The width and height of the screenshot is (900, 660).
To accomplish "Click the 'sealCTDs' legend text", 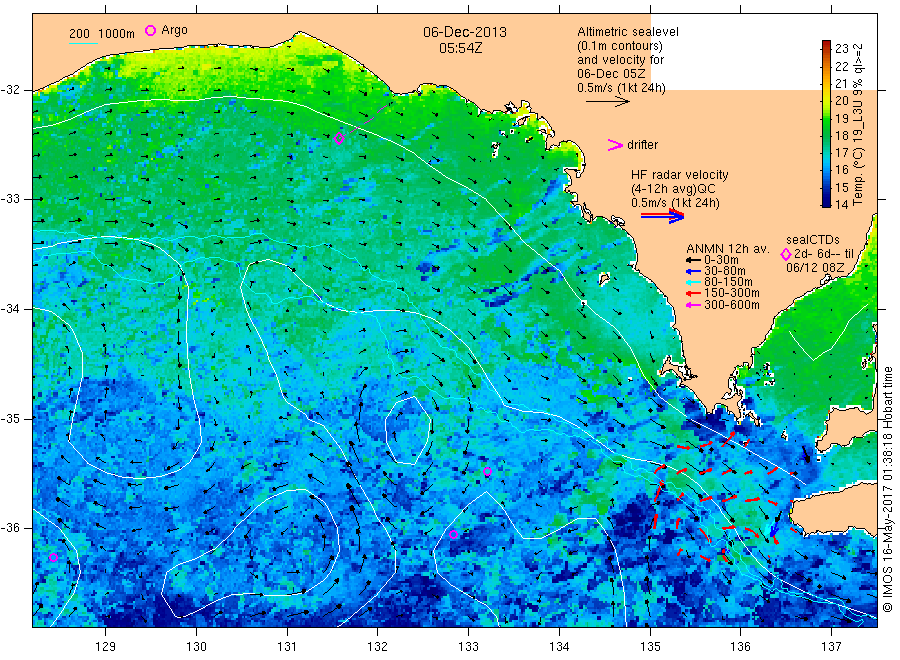I will (813, 240).
